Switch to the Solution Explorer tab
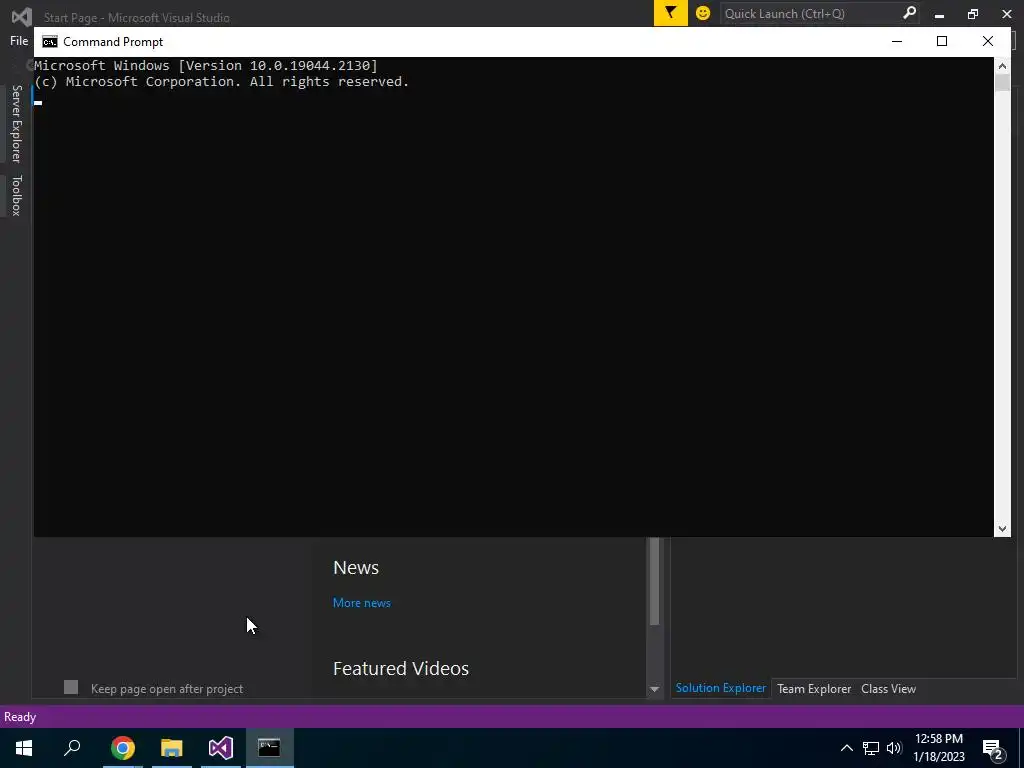The height and width of the screenshot is (768, 1024). [x=721, y=688]
